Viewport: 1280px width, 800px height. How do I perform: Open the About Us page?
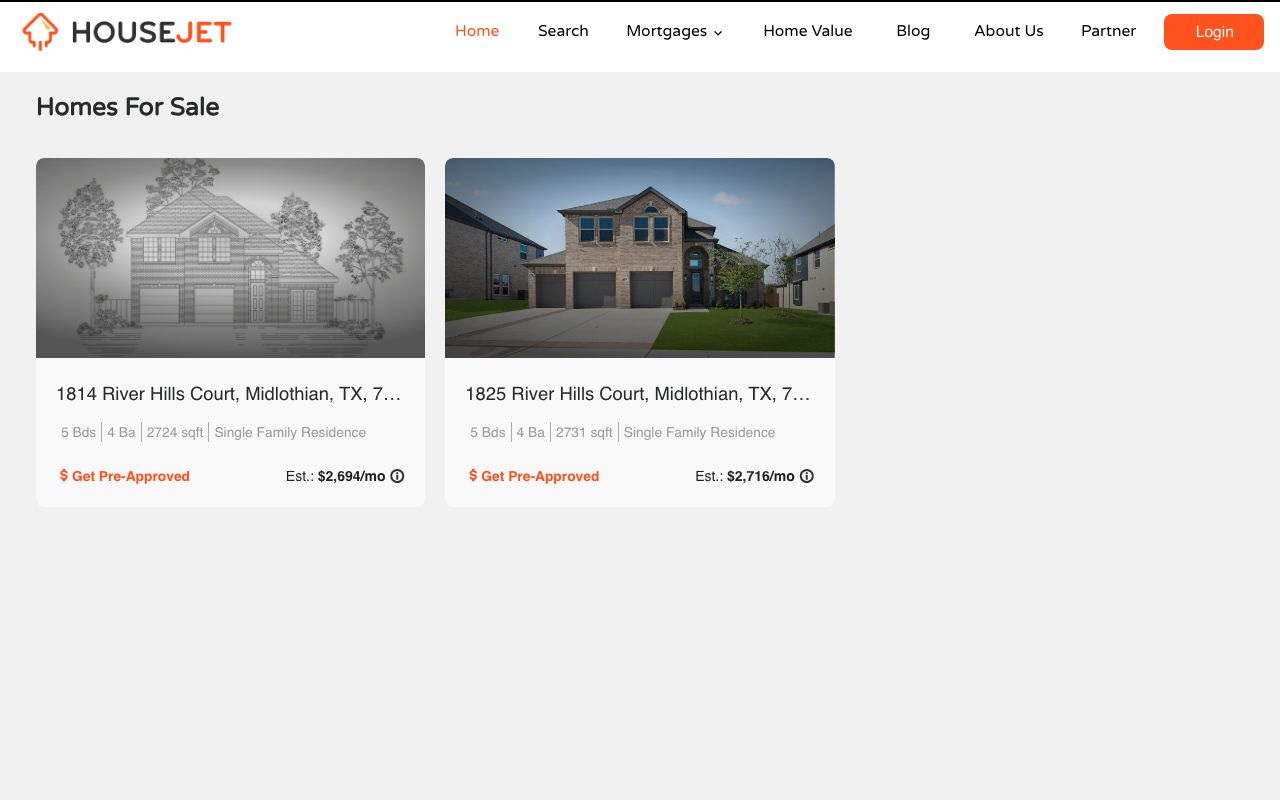[x=1009, y=31]
